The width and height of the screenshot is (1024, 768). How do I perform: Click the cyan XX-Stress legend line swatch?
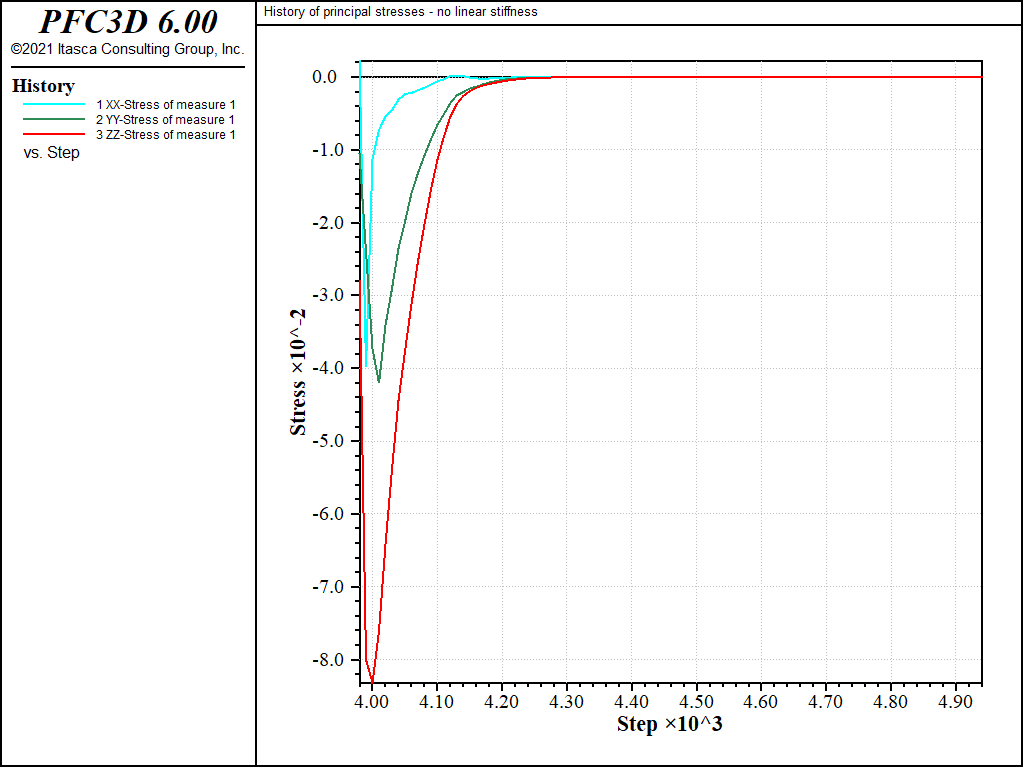coord(54,104)
